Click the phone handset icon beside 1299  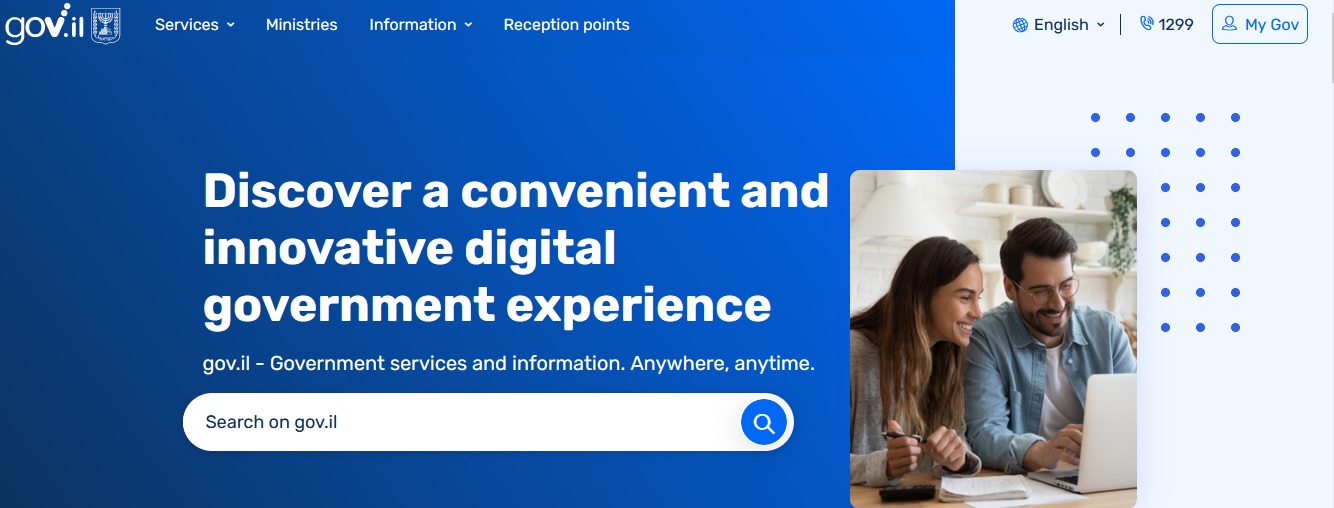pyautogui.click(x=1146, y=24)
